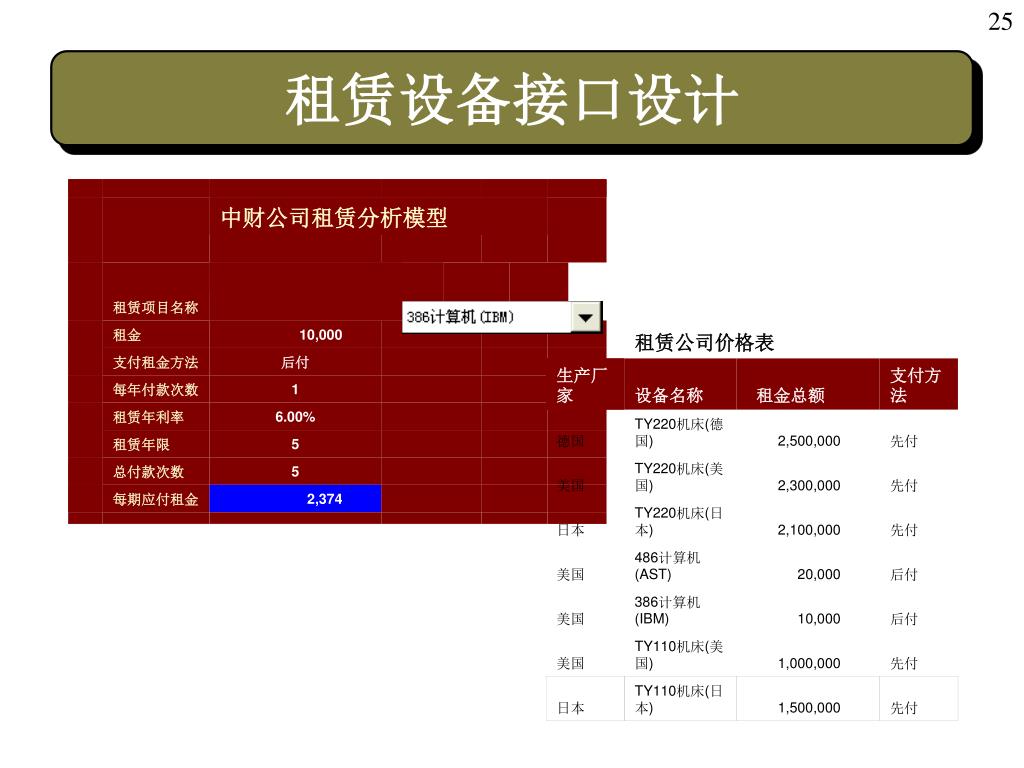Viewport: 1024px width, 768px height.
Task: Click the 10,000 amount in the price table
Action: 818,619
